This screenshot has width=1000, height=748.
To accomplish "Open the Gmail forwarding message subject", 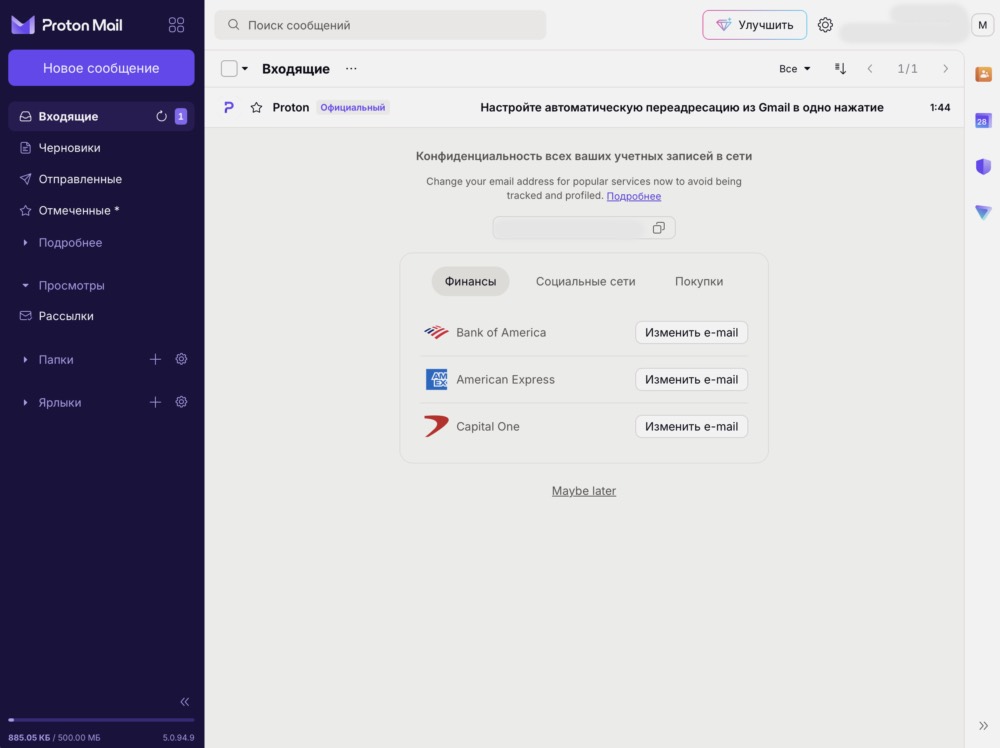I will coord(682,107).
